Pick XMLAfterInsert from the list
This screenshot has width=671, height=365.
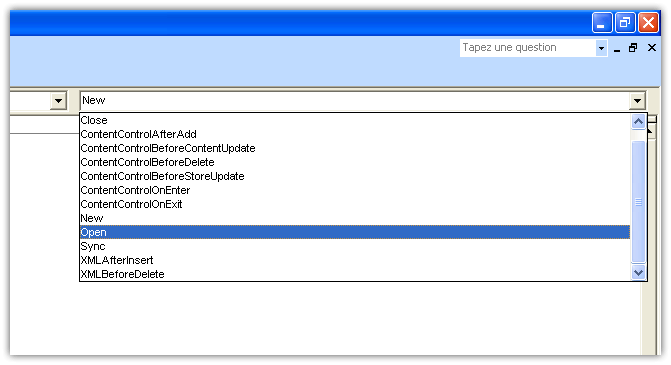[355, 260]
